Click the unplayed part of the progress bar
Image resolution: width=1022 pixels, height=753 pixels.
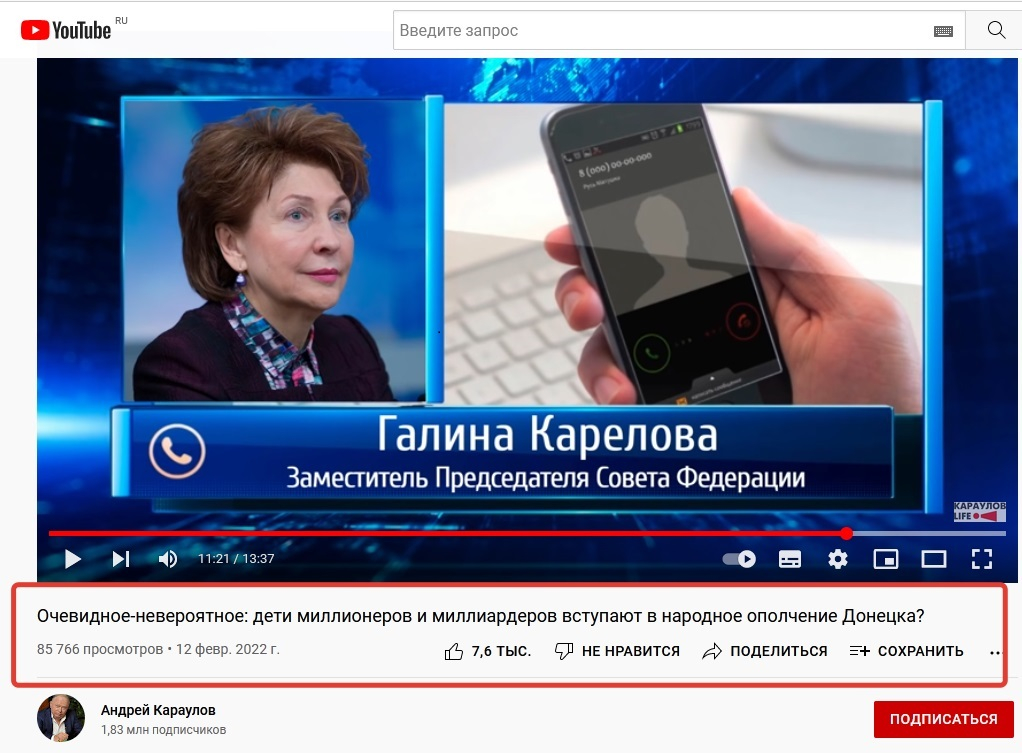[x=929, y=533]
